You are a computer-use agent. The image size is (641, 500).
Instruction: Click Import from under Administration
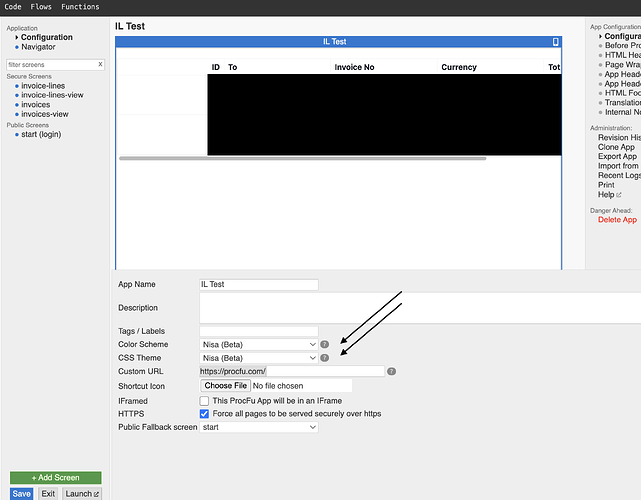(618, 166)
